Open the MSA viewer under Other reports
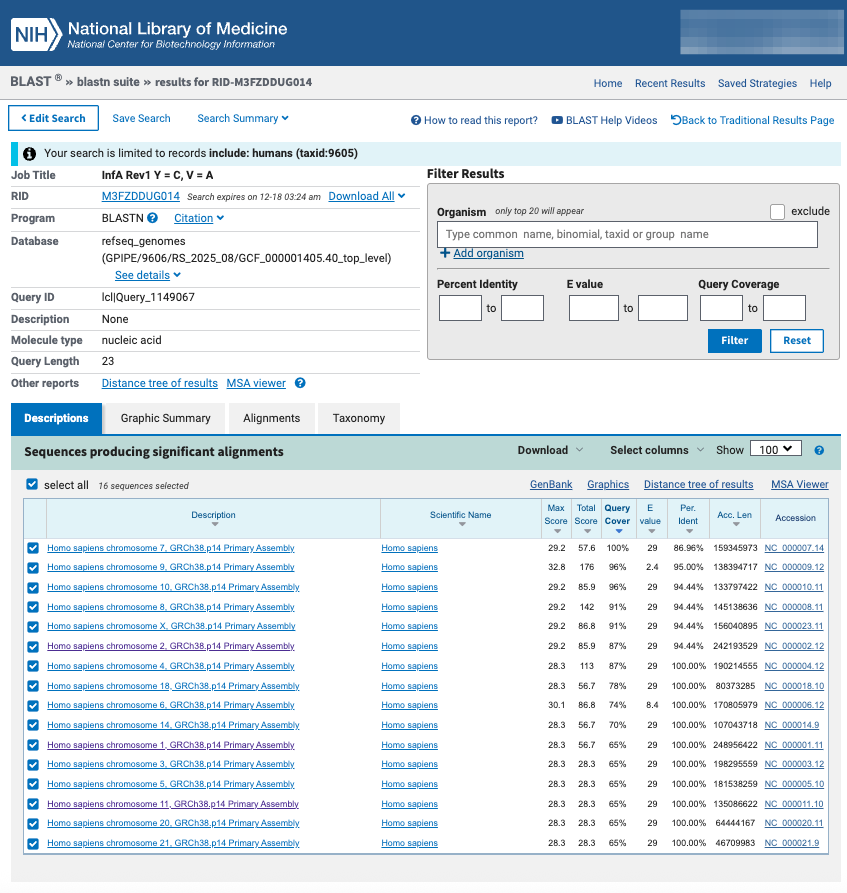The image size is (847, 893). point(256,383)
